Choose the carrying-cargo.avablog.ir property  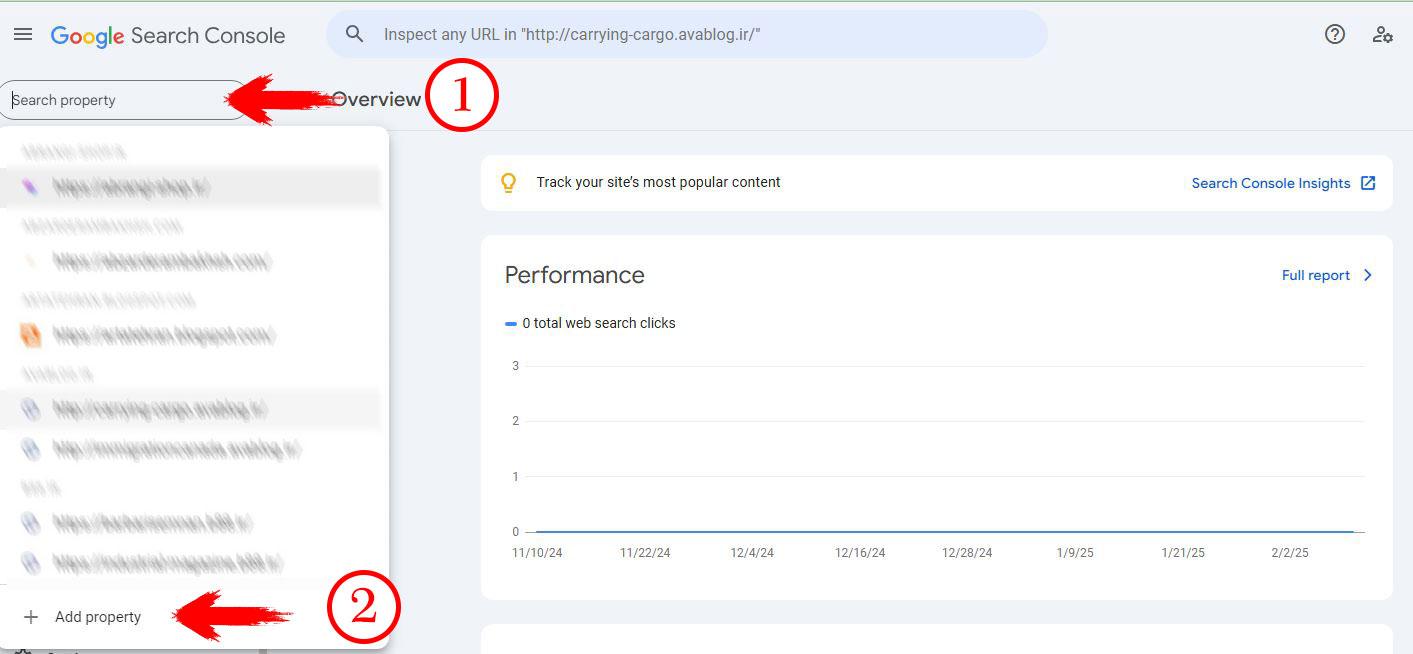[190, 409]
